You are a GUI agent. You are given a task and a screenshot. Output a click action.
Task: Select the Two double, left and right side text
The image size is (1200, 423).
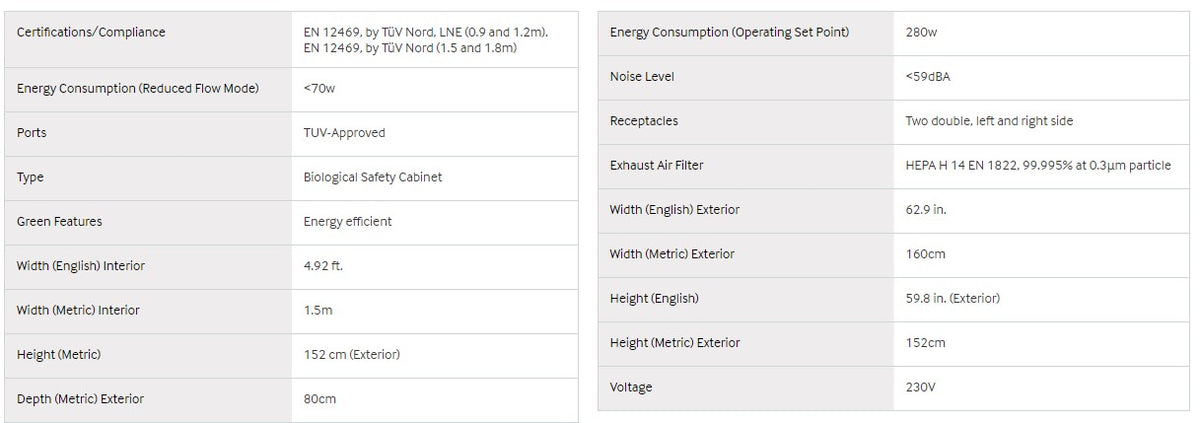988,121
